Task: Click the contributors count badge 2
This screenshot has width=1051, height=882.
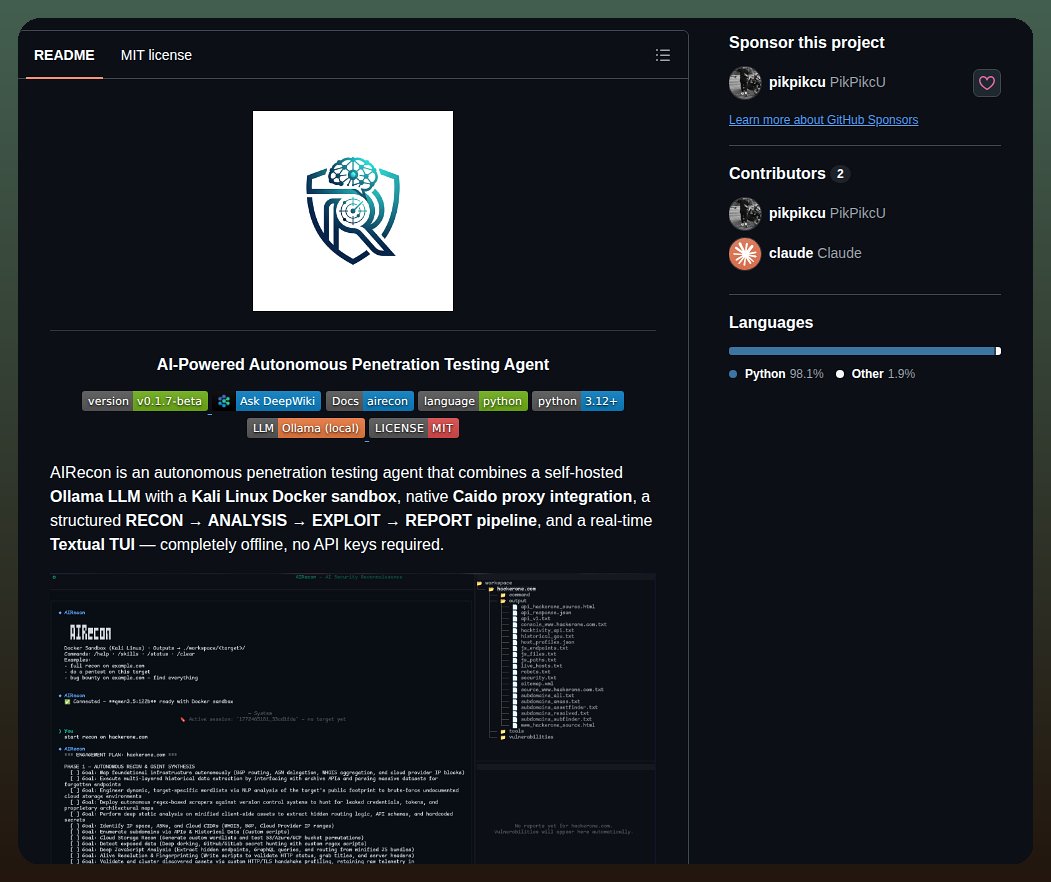Action: point(840,174)
